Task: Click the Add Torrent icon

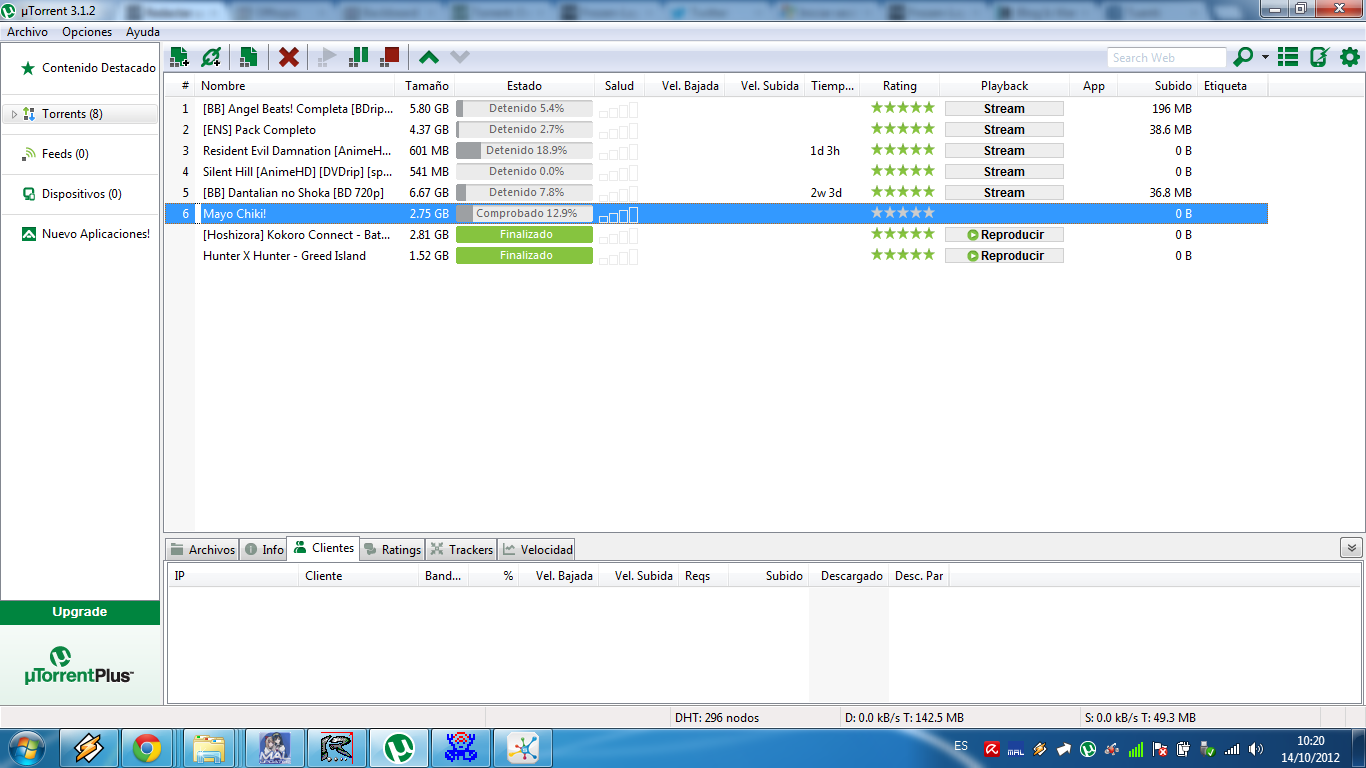Action: [180, 57]
